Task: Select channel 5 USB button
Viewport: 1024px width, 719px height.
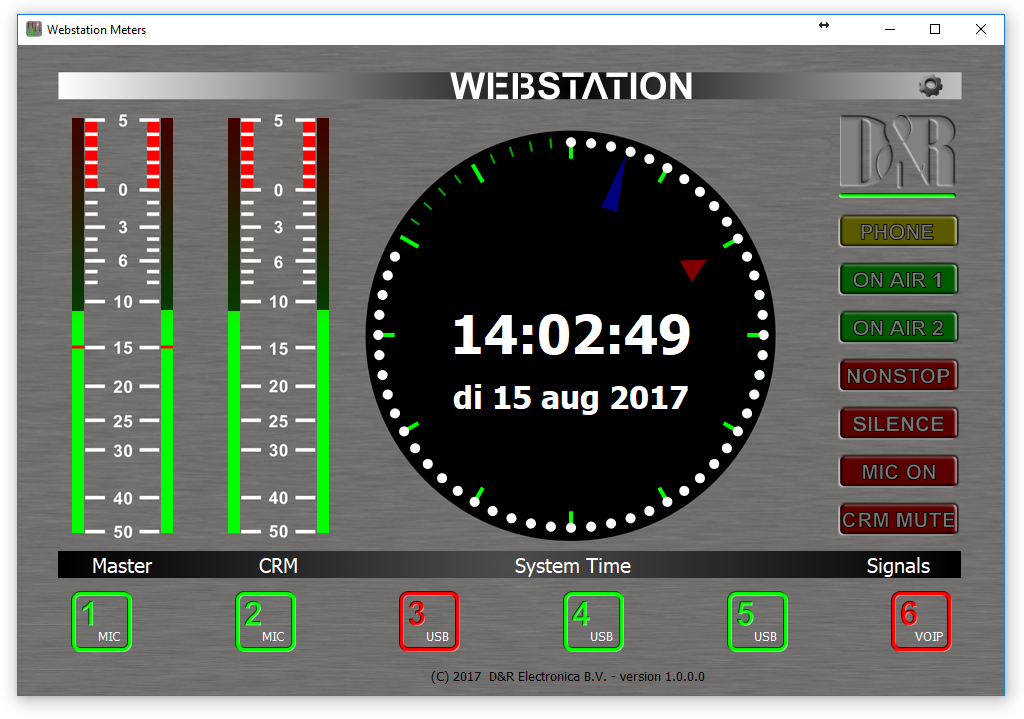Action: click(x=757, y=622)
